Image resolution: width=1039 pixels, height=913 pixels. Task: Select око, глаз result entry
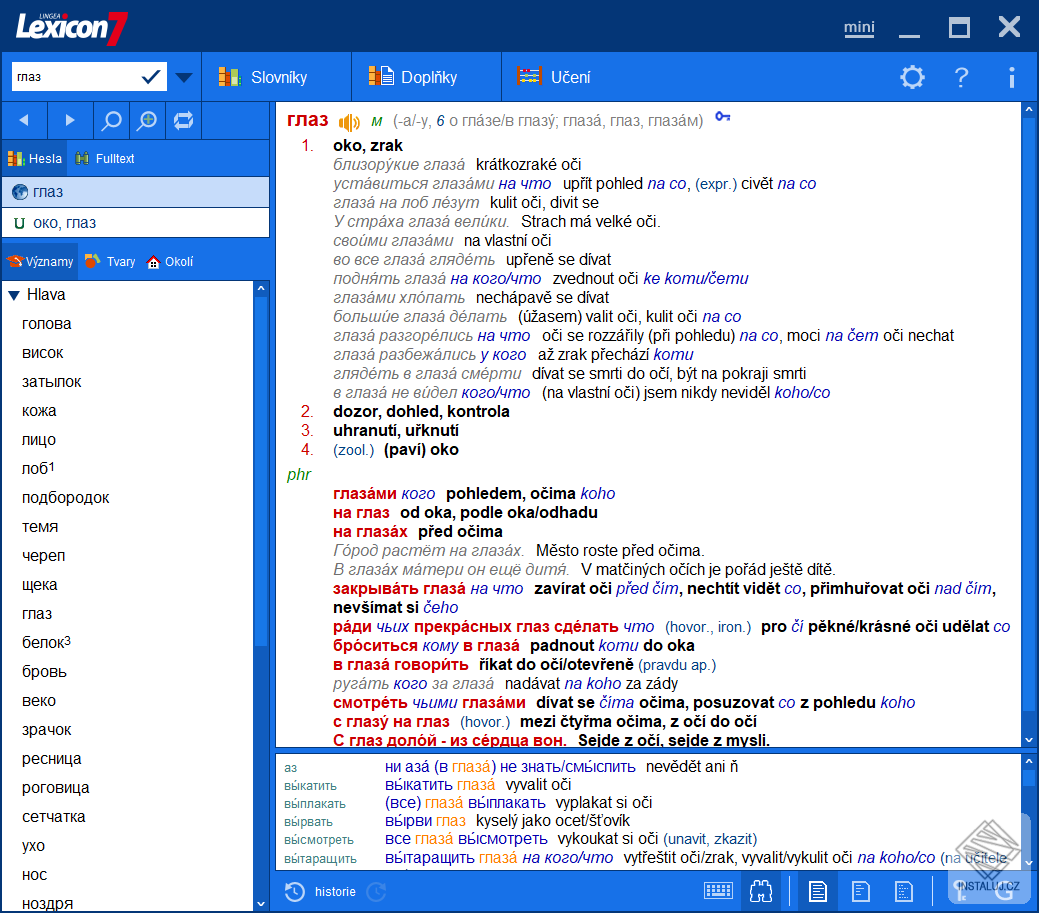pos(136,223)
